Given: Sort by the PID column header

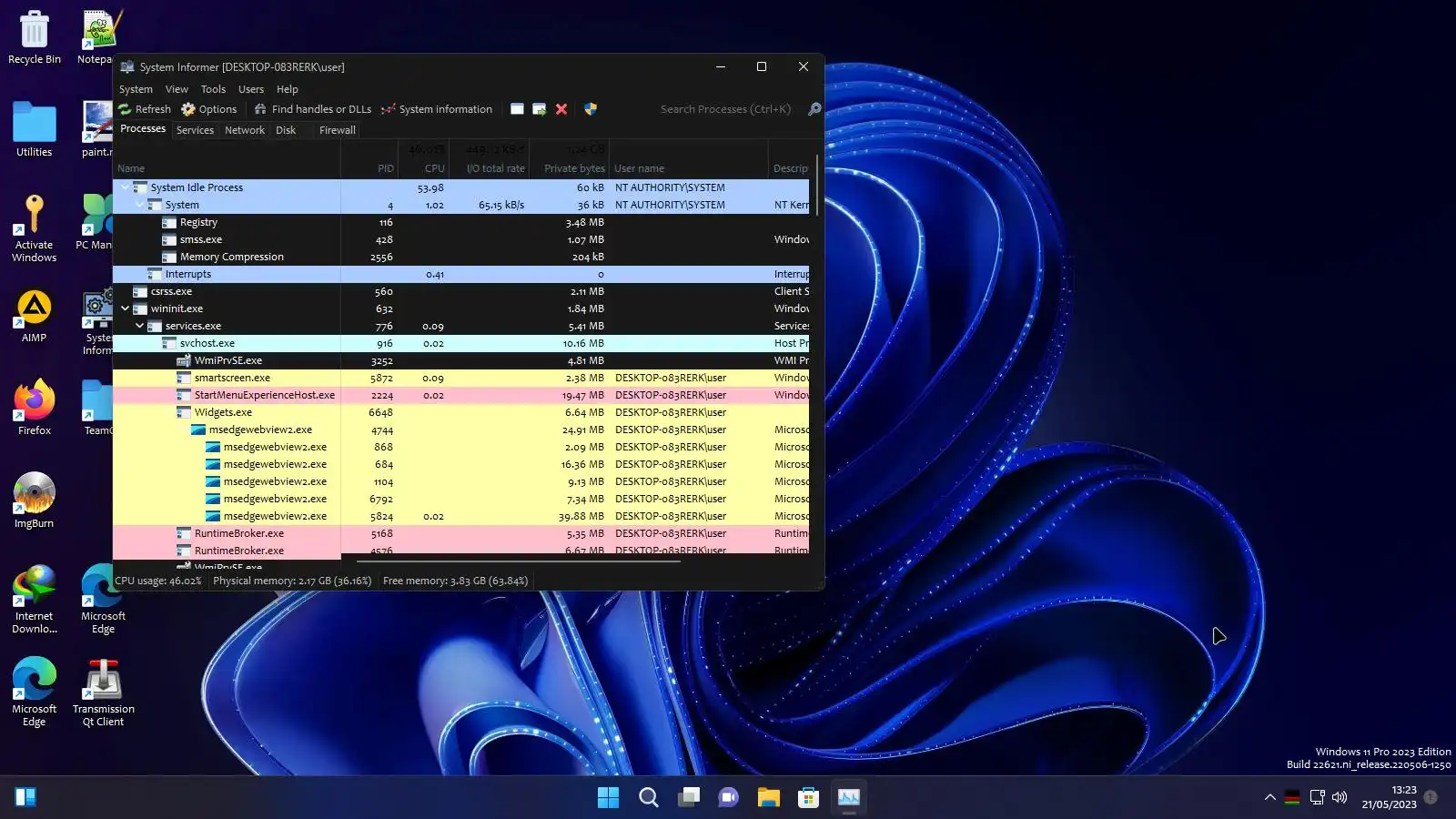Looking at the screenshot, I should pos(369,168).
